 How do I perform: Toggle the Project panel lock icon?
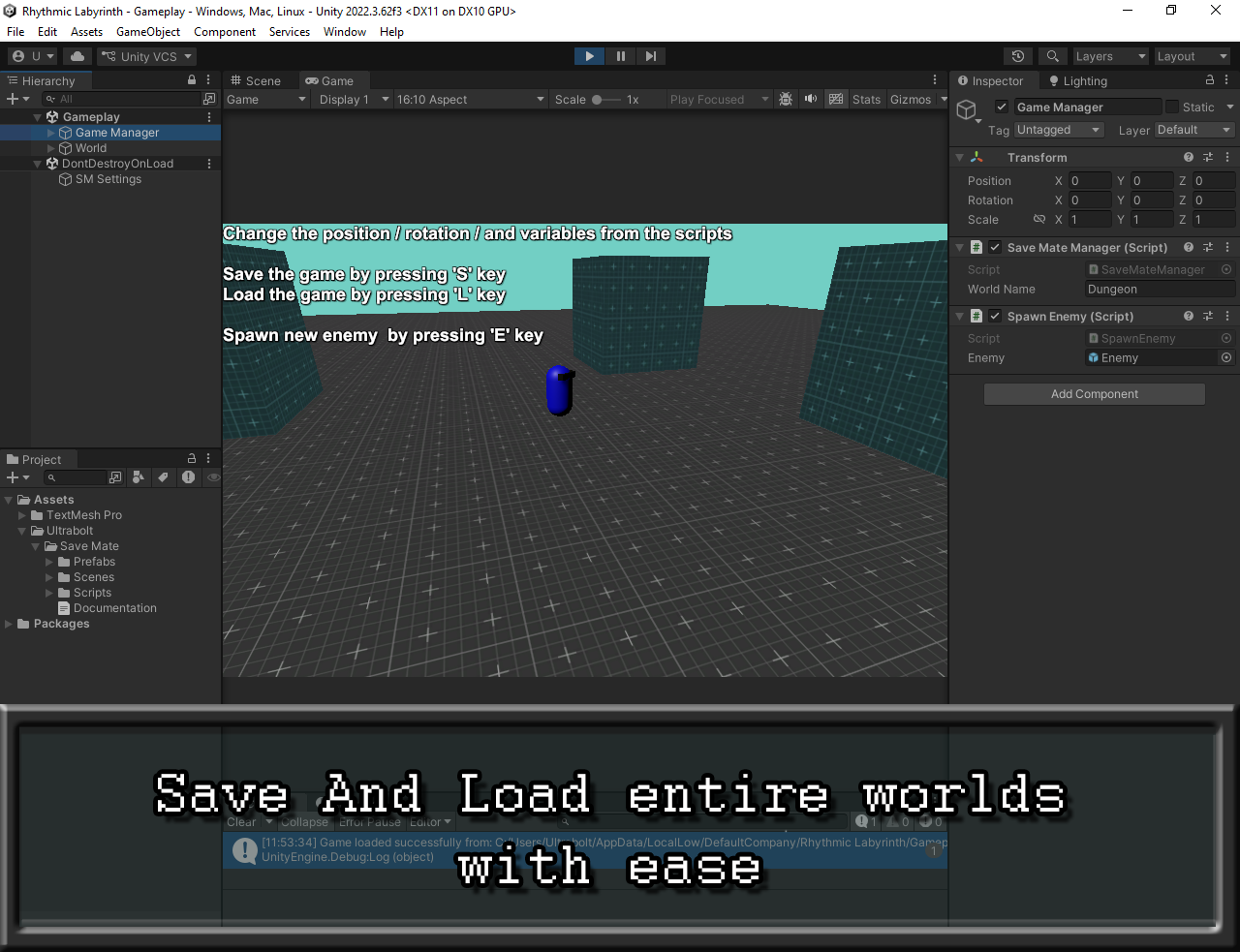tap(192, 459)
